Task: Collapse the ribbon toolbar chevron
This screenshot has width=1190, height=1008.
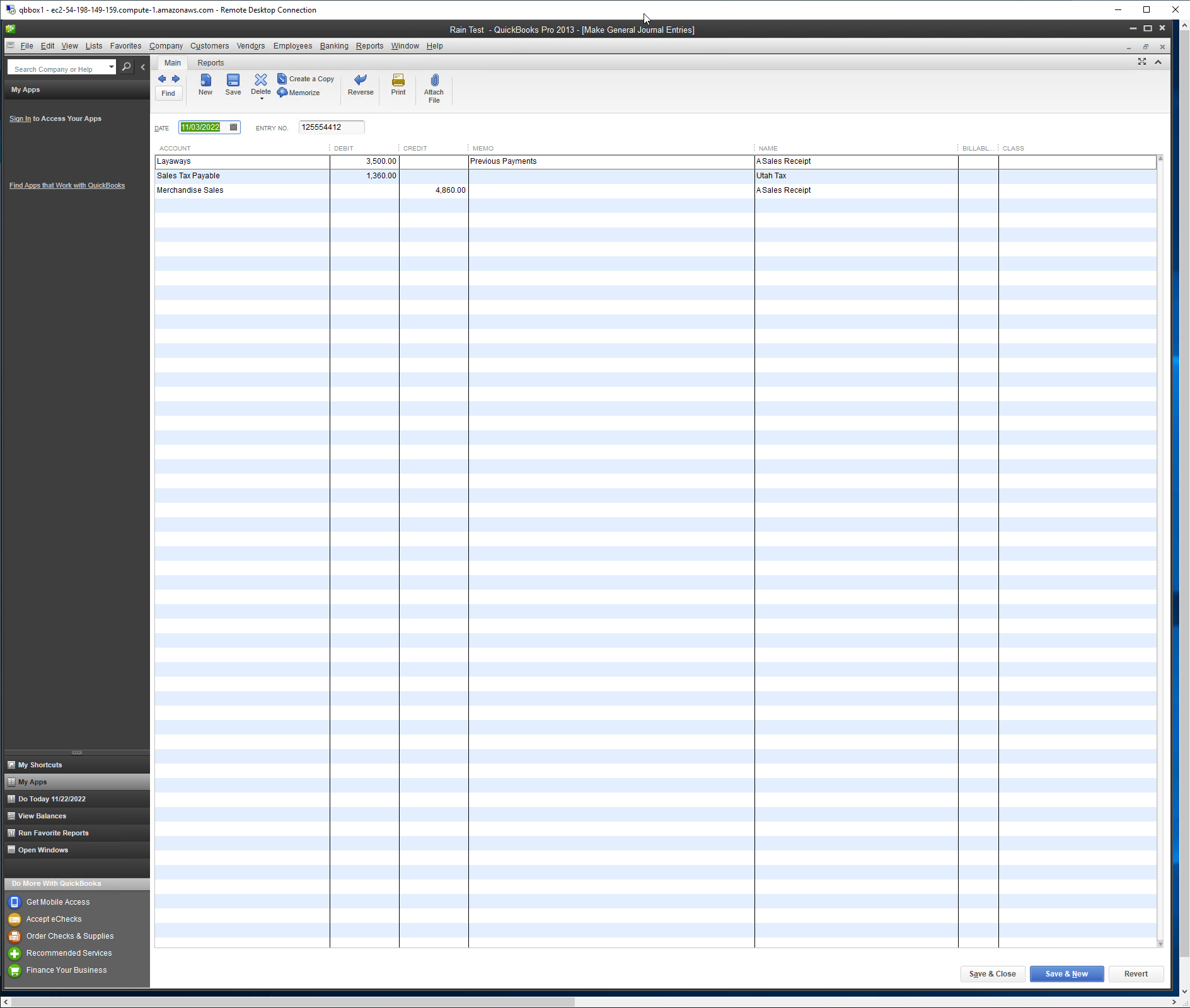Action: (1158, 62)
